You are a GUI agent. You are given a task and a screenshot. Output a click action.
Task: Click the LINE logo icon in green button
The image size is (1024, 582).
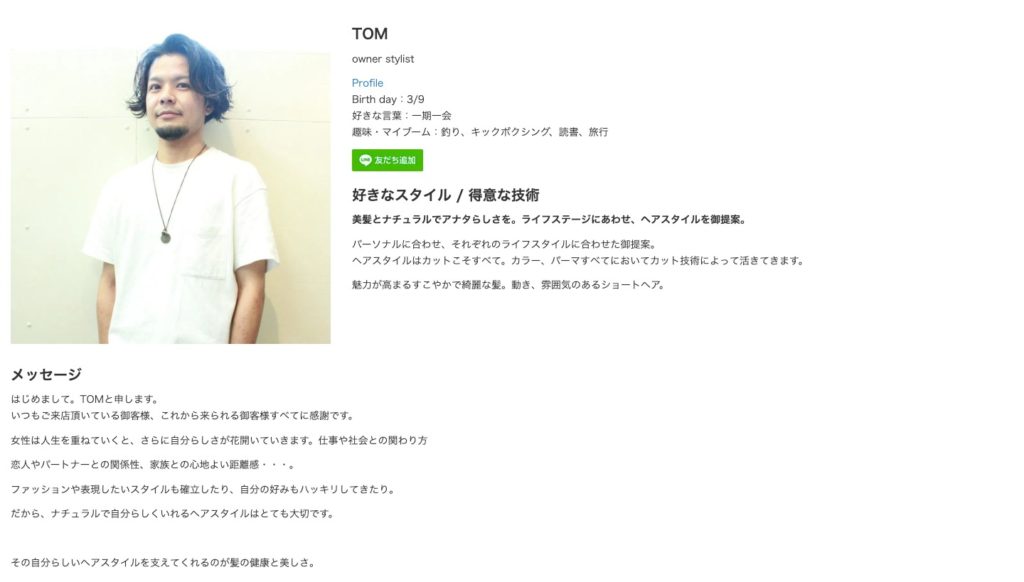[365, 160]
